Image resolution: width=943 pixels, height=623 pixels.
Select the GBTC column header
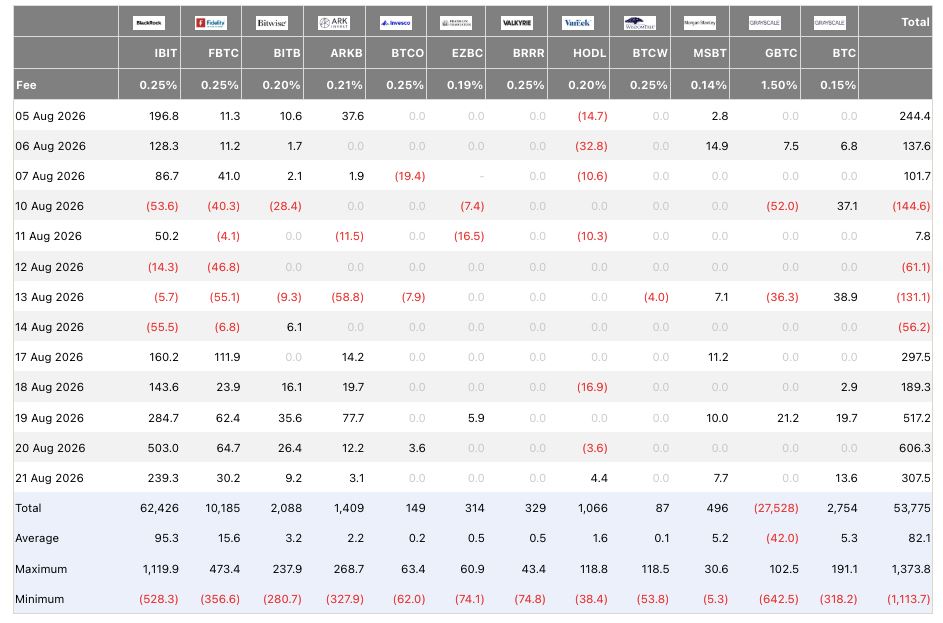click(781, 53)
